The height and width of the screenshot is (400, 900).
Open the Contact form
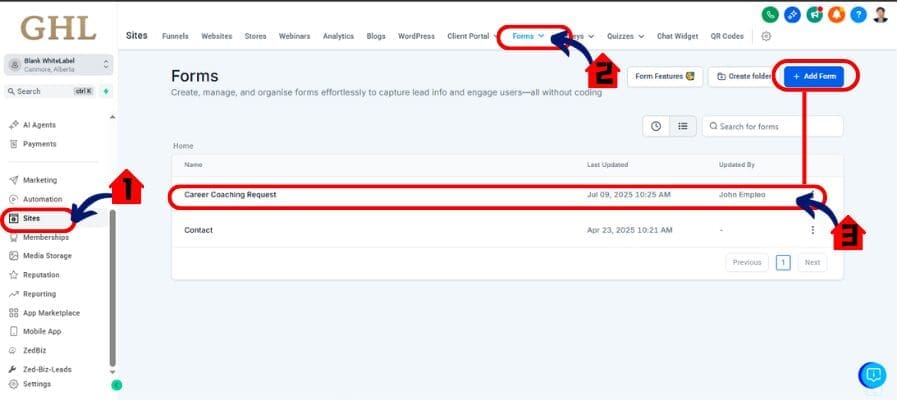199,230
